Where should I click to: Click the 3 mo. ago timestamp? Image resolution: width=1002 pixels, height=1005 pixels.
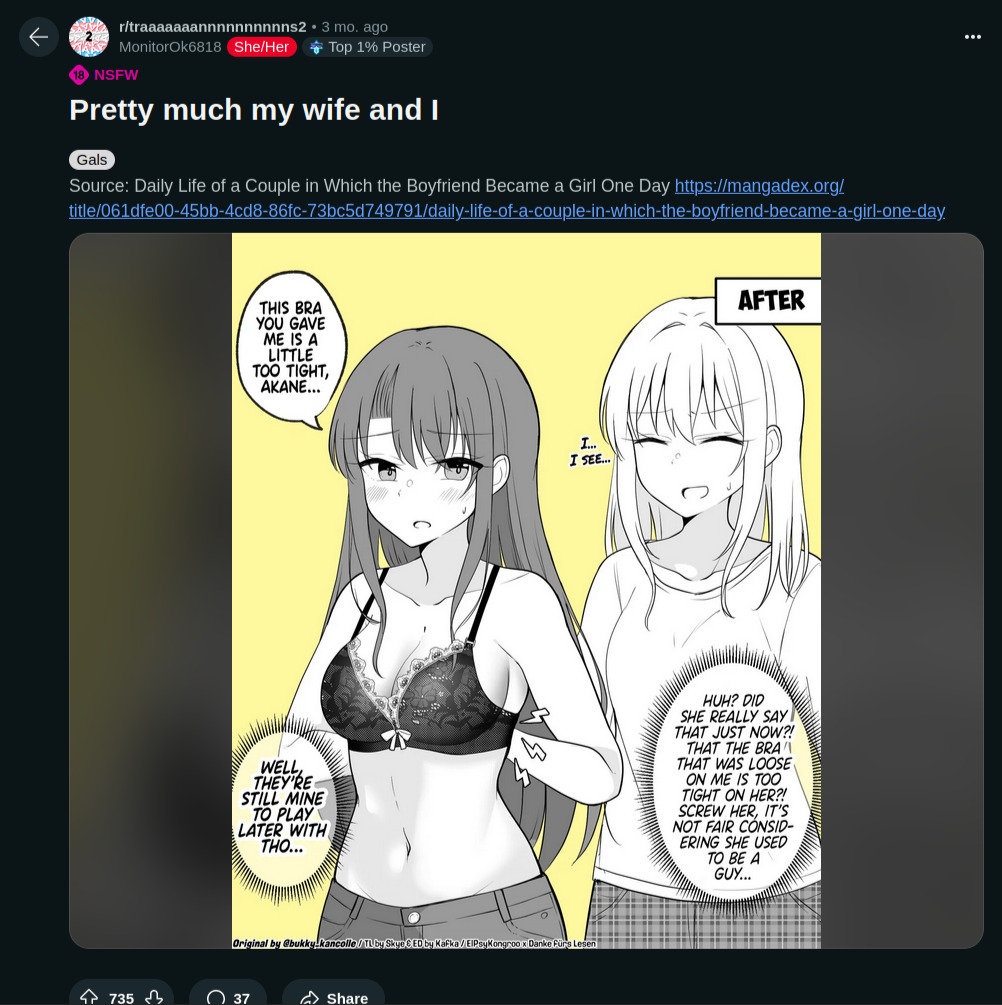click(x=355, y=27)
